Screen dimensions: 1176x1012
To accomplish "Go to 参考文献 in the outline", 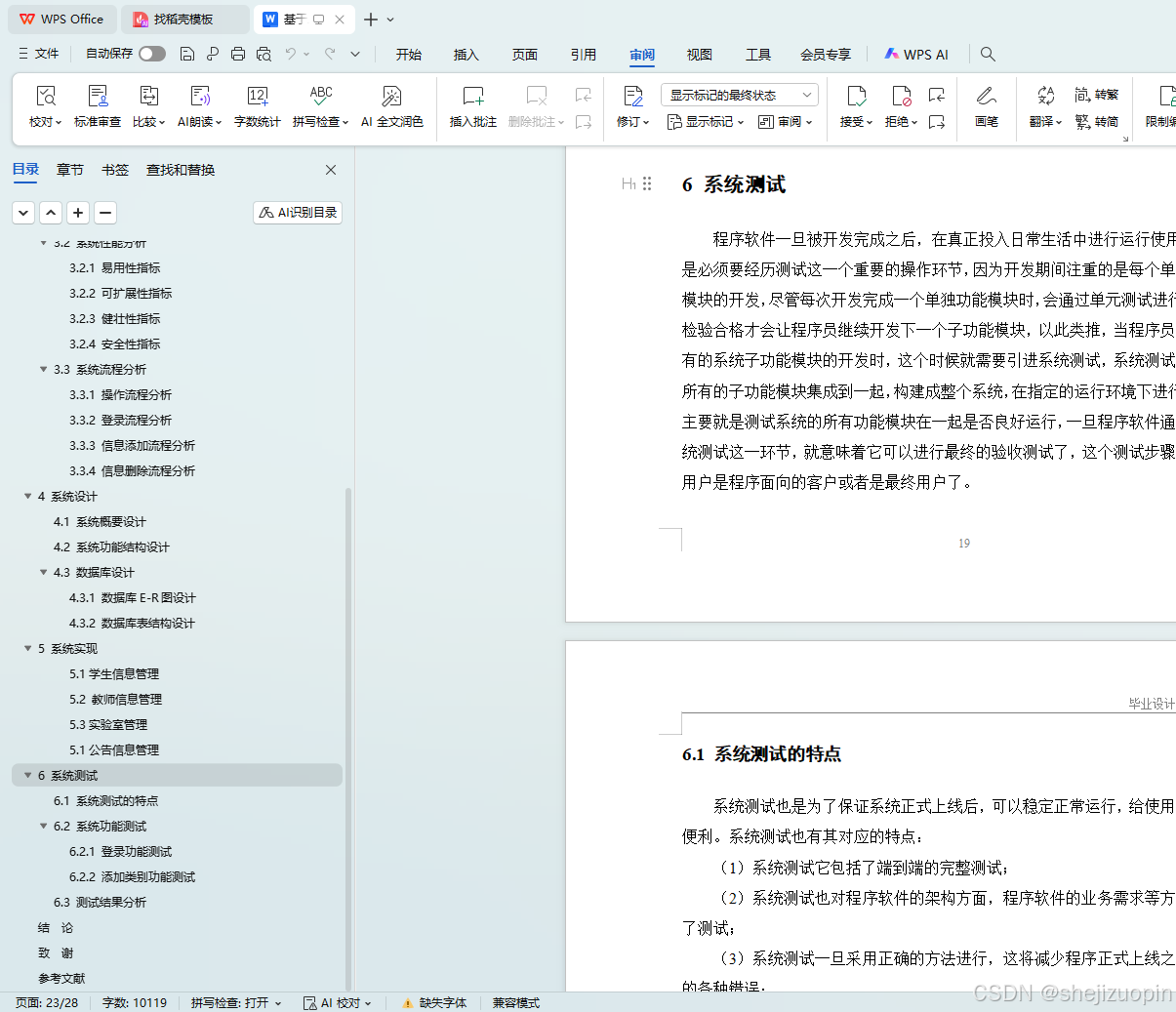I will [x=61, y=978].
